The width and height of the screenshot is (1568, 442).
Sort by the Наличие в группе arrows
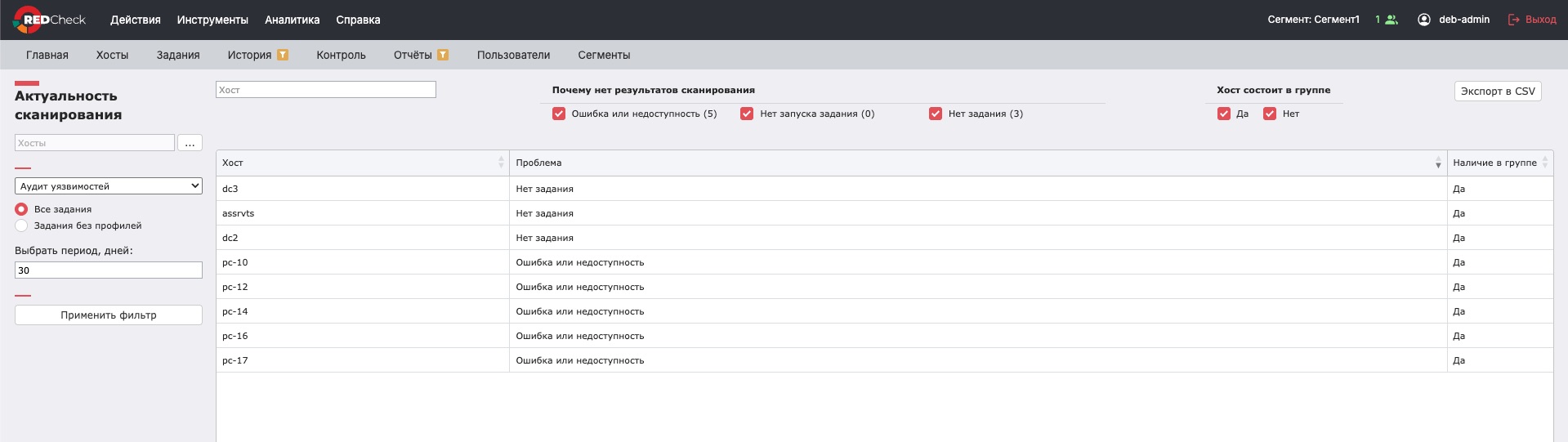click(x=1545, y=163)
